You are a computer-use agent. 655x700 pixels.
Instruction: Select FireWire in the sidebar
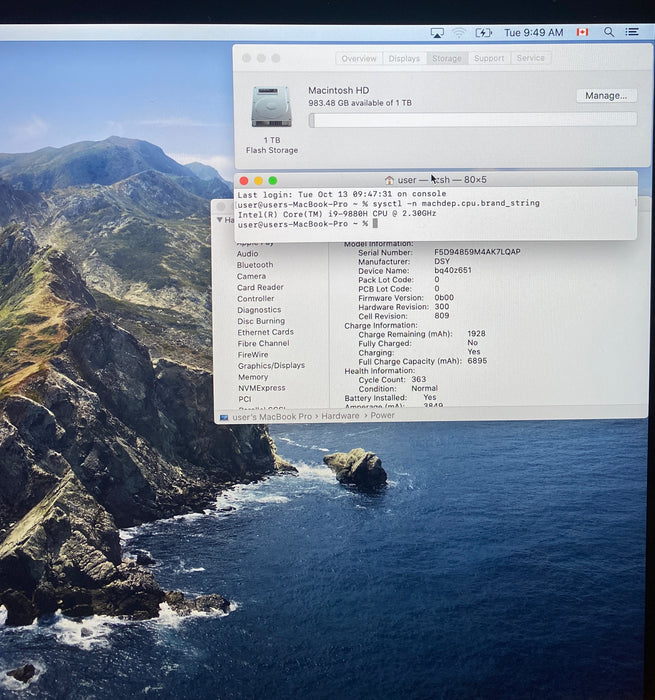(x=253, y=355)
